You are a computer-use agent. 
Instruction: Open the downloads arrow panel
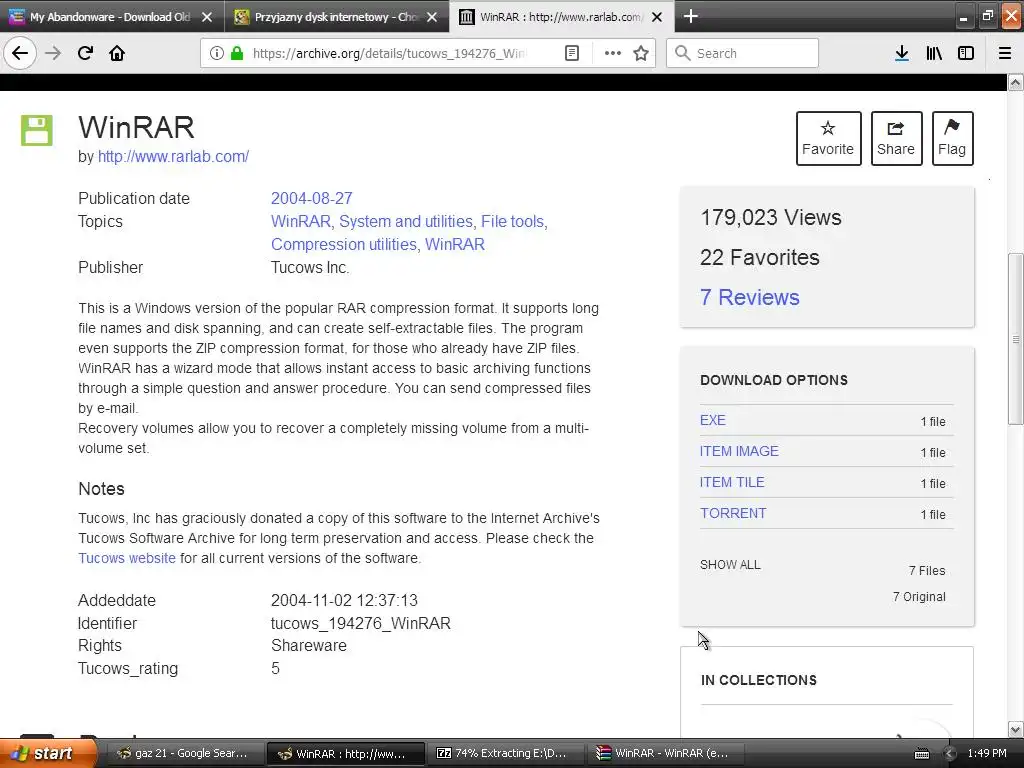coord(902,53)
